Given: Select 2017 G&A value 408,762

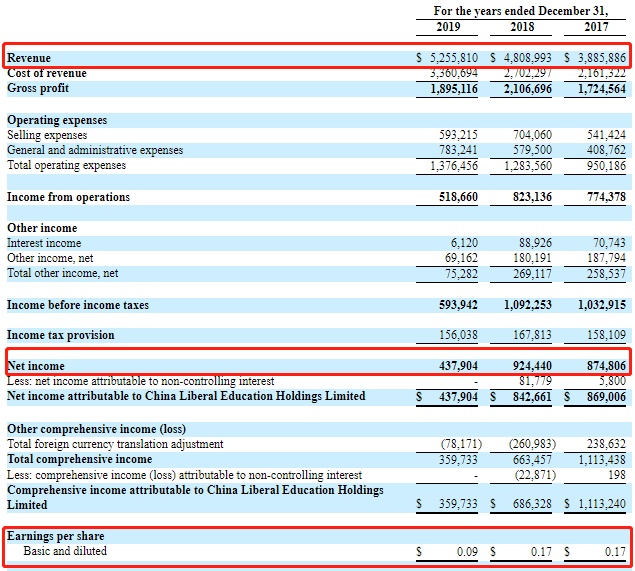Looking at the screenshot, I should pos(606,150).
